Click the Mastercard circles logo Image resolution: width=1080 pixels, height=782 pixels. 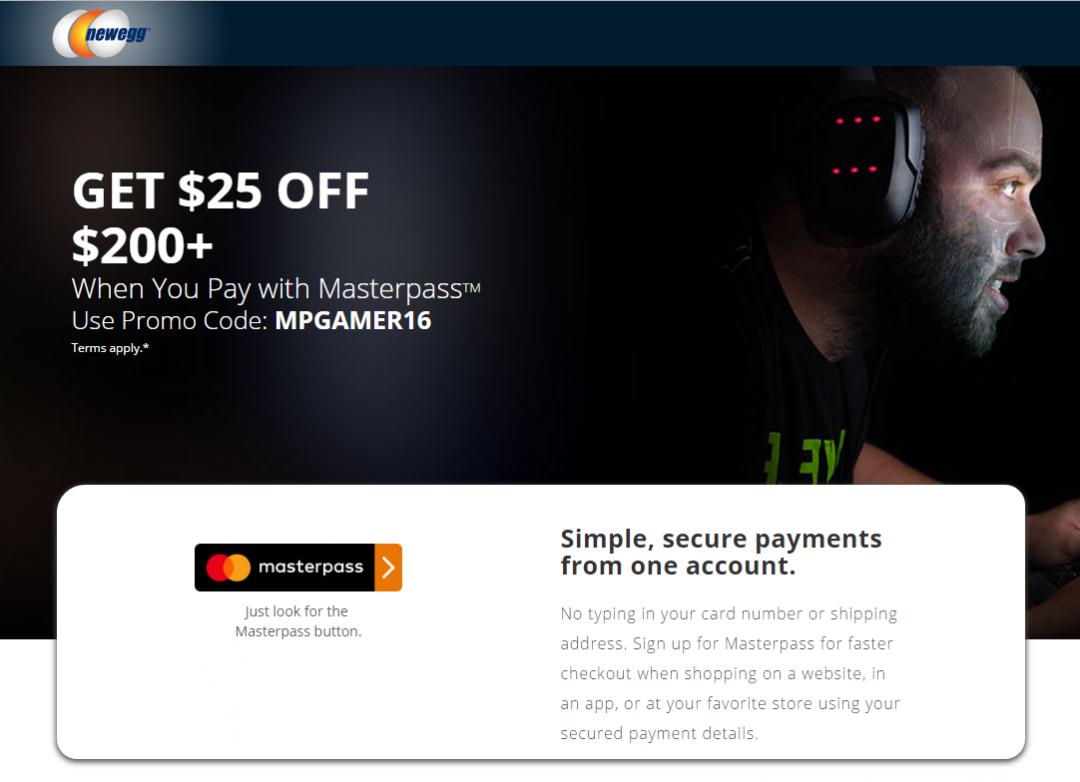click(x=228, y=568)
